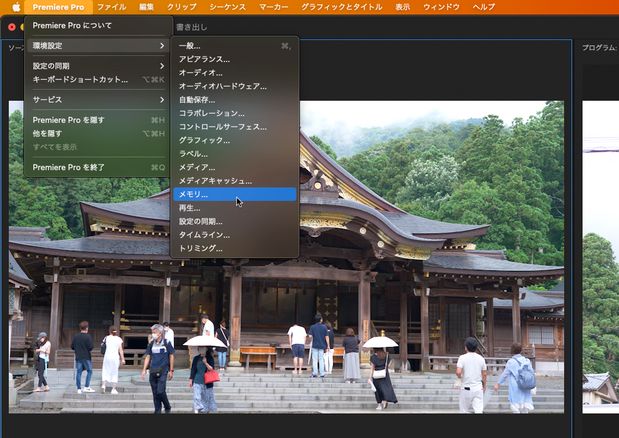Expand the 環境設定 submenu arrow
Screen dimensions: 619x438
(x=162, y=46)
